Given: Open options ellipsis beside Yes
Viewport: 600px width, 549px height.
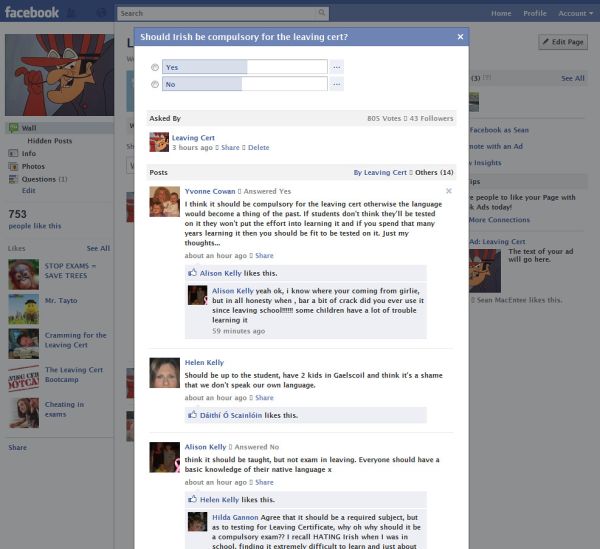Looking at the screenshot, I should click(x=337, y=67).
